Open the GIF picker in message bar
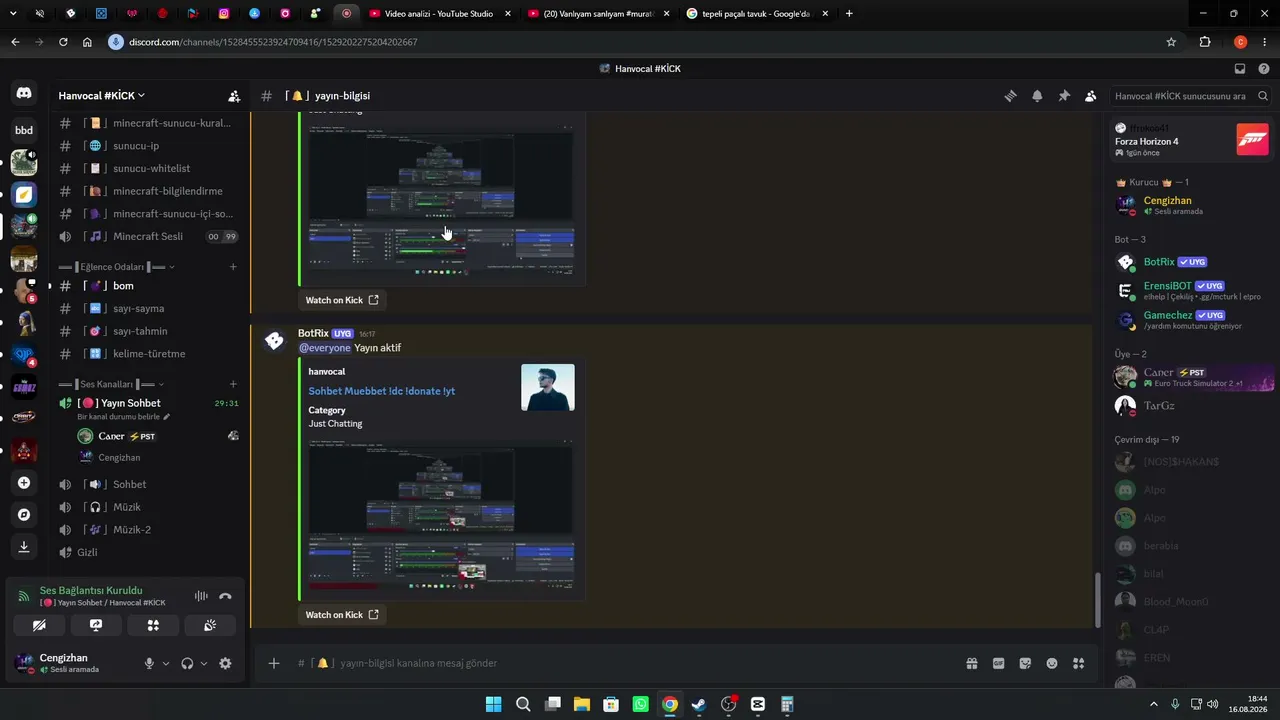This screenshot has height=720, width=1280. click(x=998, y=663)
